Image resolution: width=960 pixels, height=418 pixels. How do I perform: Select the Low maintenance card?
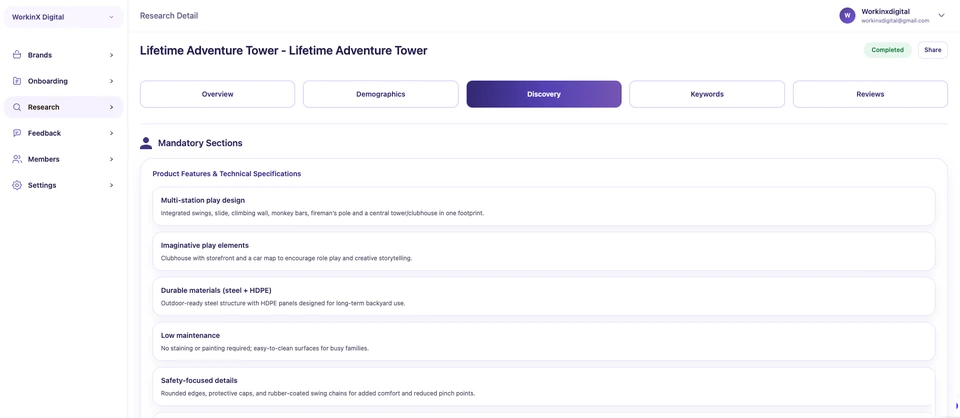pyautogui.click(x=544, y=341)
